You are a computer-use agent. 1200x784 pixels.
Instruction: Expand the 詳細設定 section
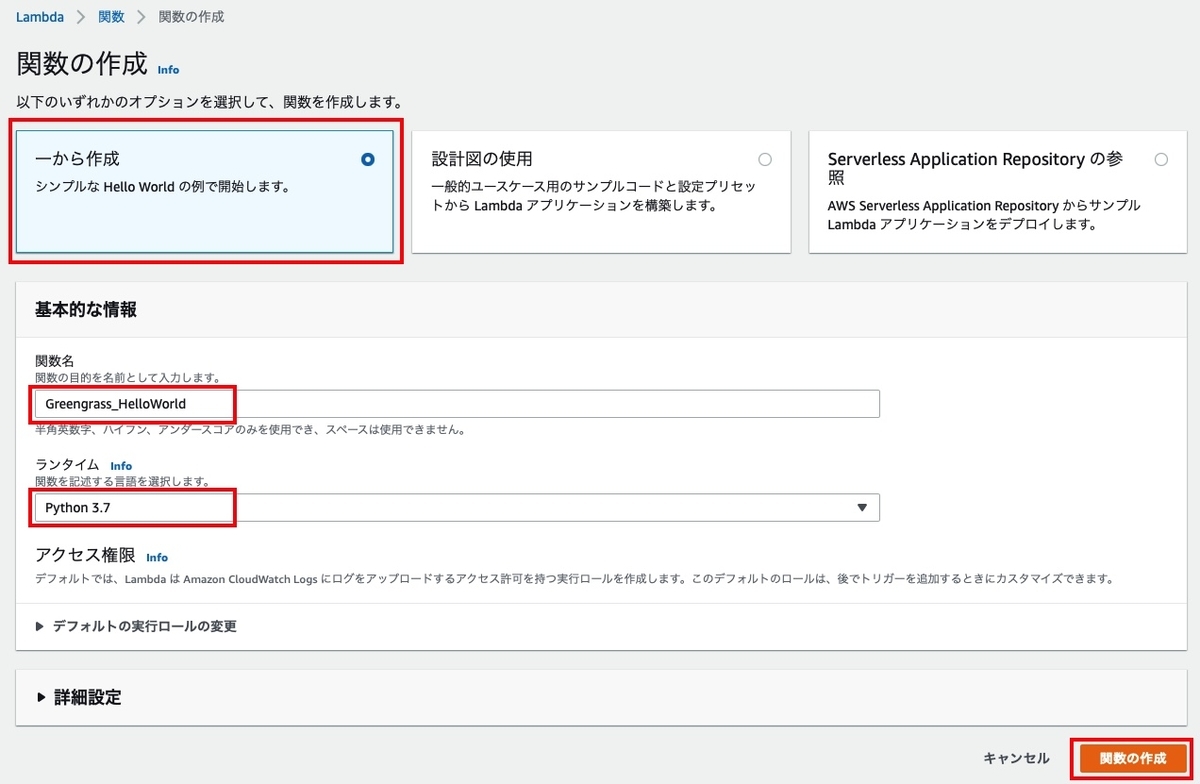[x=89, y=697]
